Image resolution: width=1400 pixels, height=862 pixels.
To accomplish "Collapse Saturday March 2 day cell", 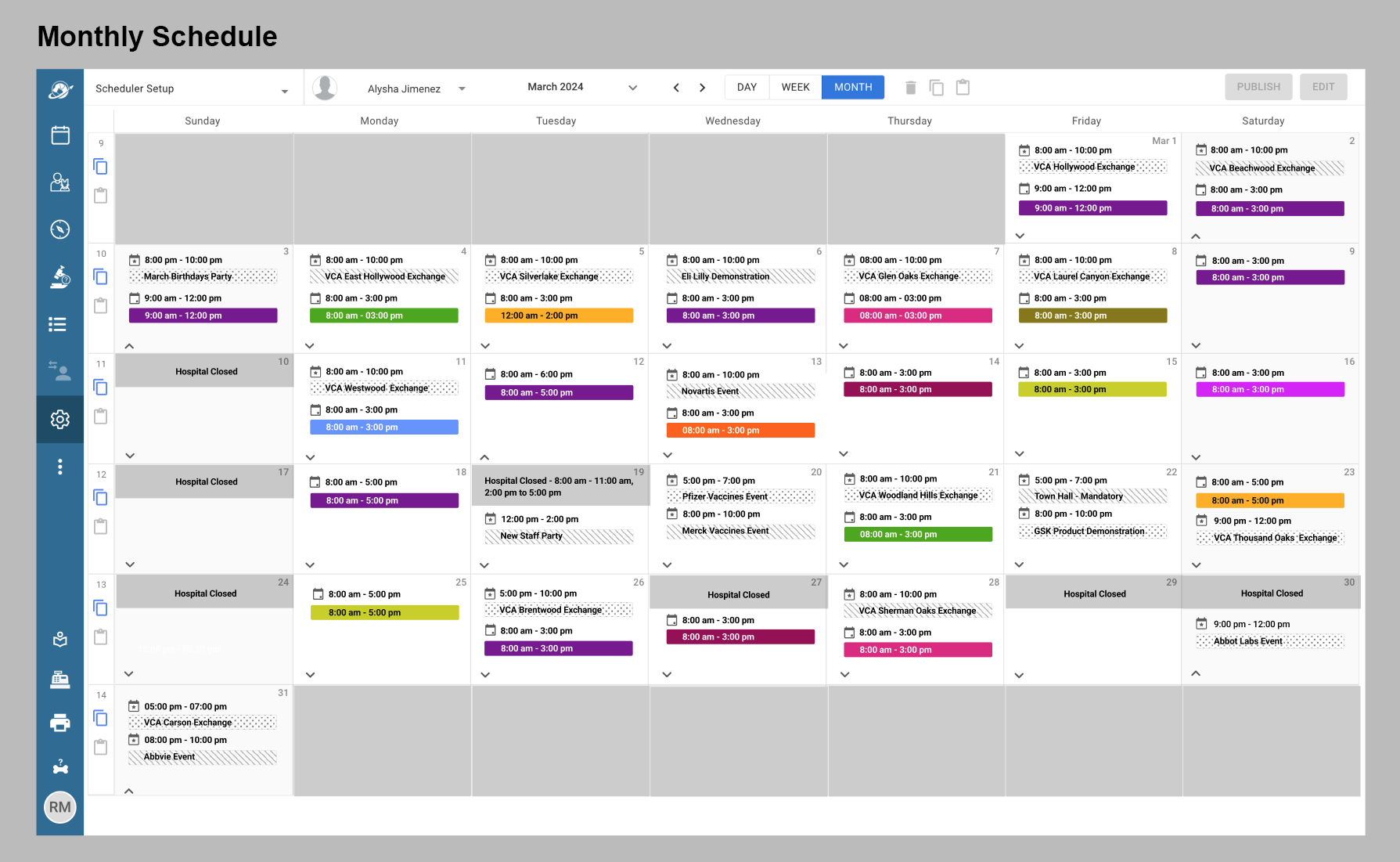I will tap(1196, 236).
